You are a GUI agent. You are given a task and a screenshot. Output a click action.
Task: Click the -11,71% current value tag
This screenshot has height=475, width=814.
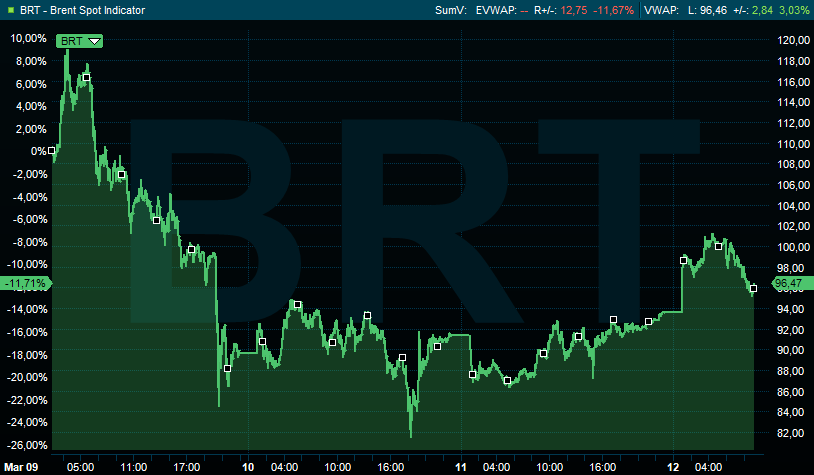[25, 284]
